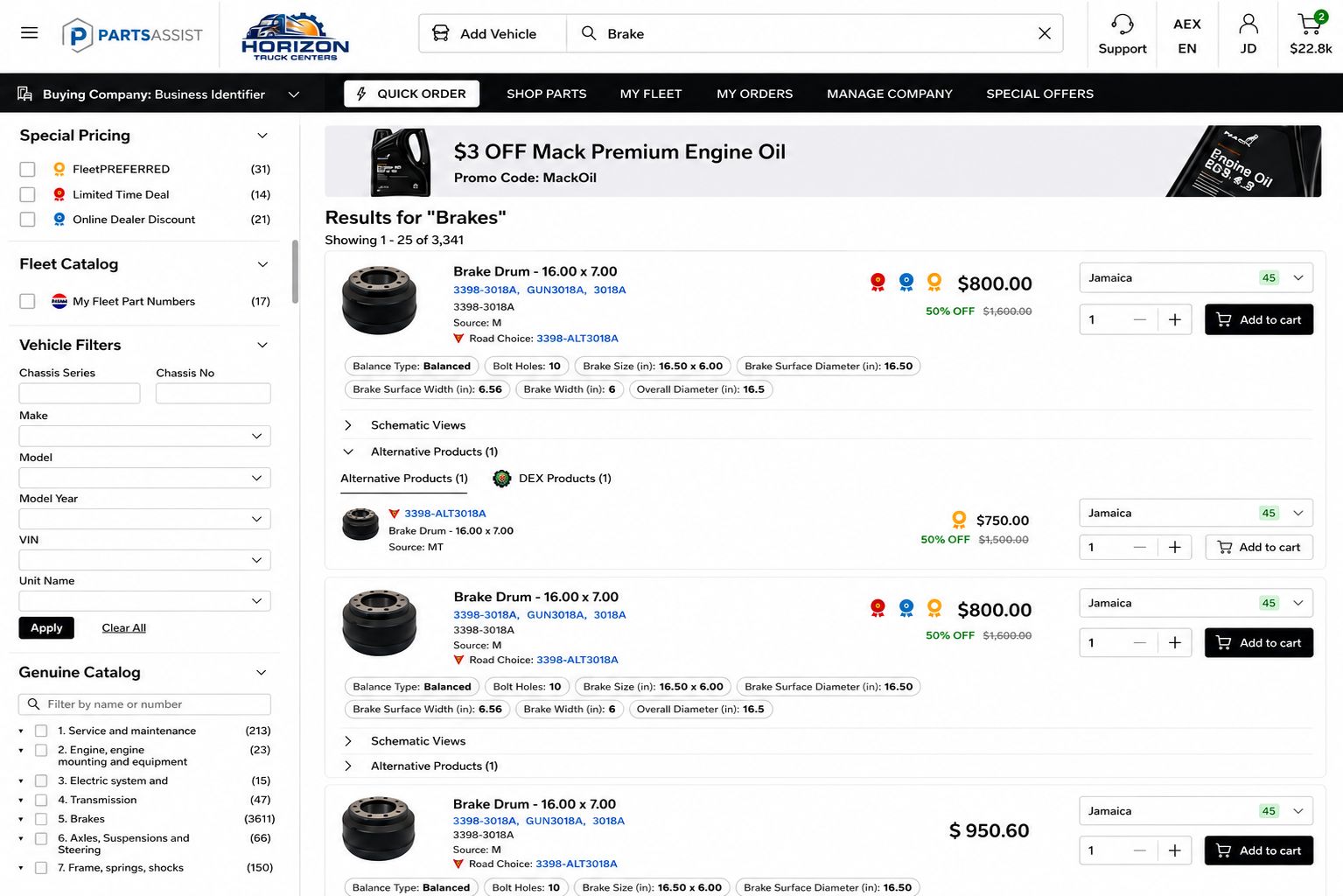Check 5. Brakes category checkbox
Viewport: 1343px width, 896px height.
(41, 819)
